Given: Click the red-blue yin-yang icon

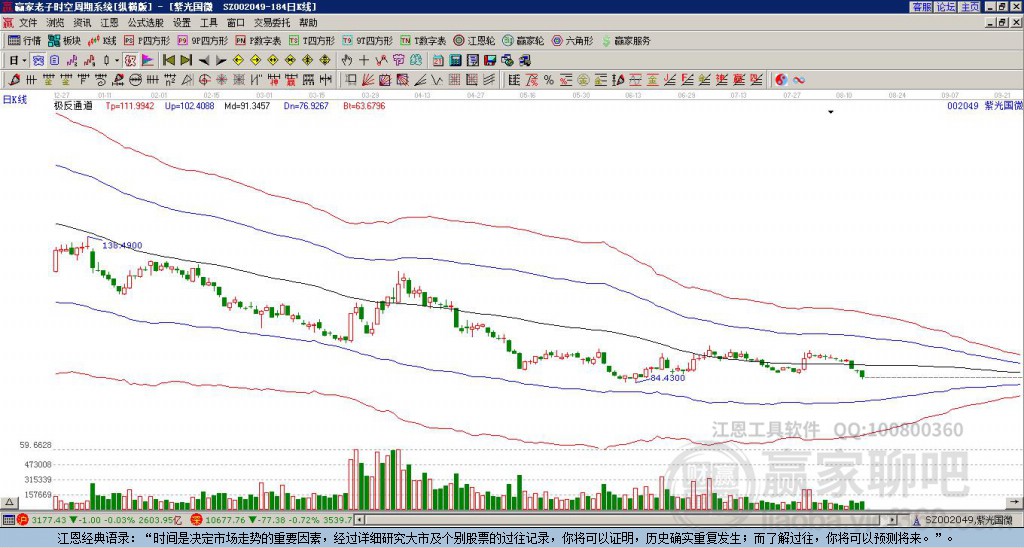Looking at the screenshot, I should [781, 80].
